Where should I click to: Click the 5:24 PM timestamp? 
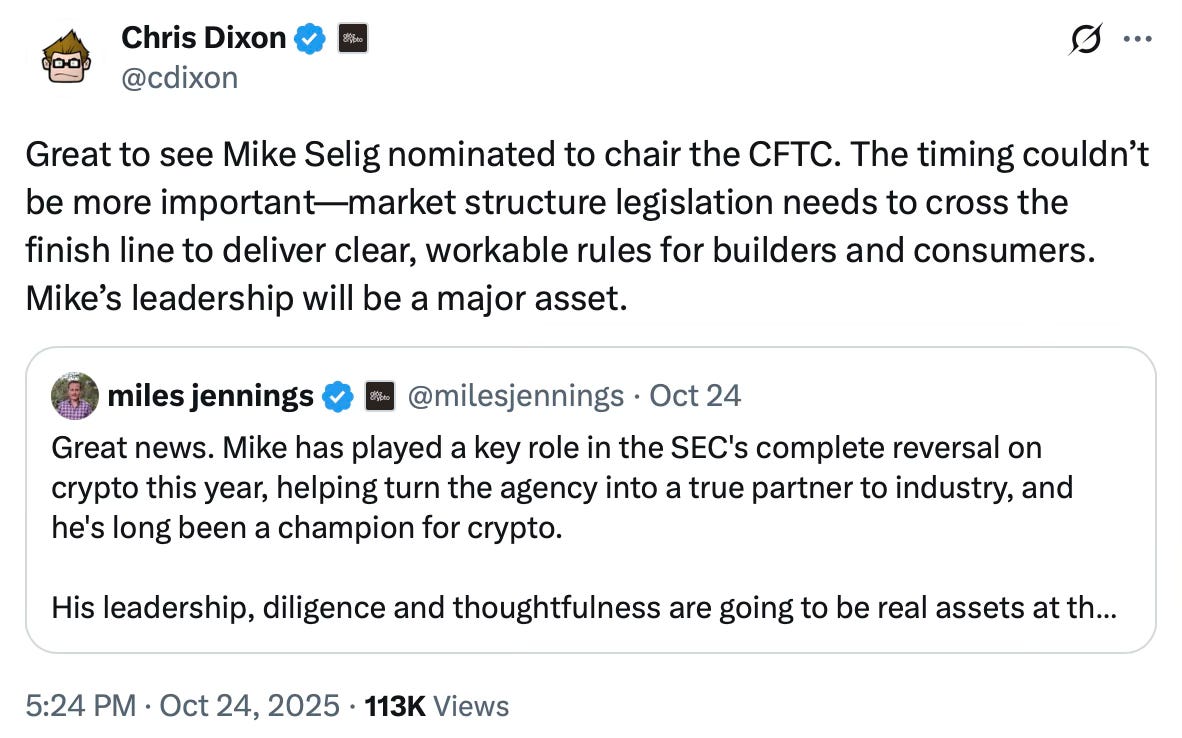tap(80, 706)
